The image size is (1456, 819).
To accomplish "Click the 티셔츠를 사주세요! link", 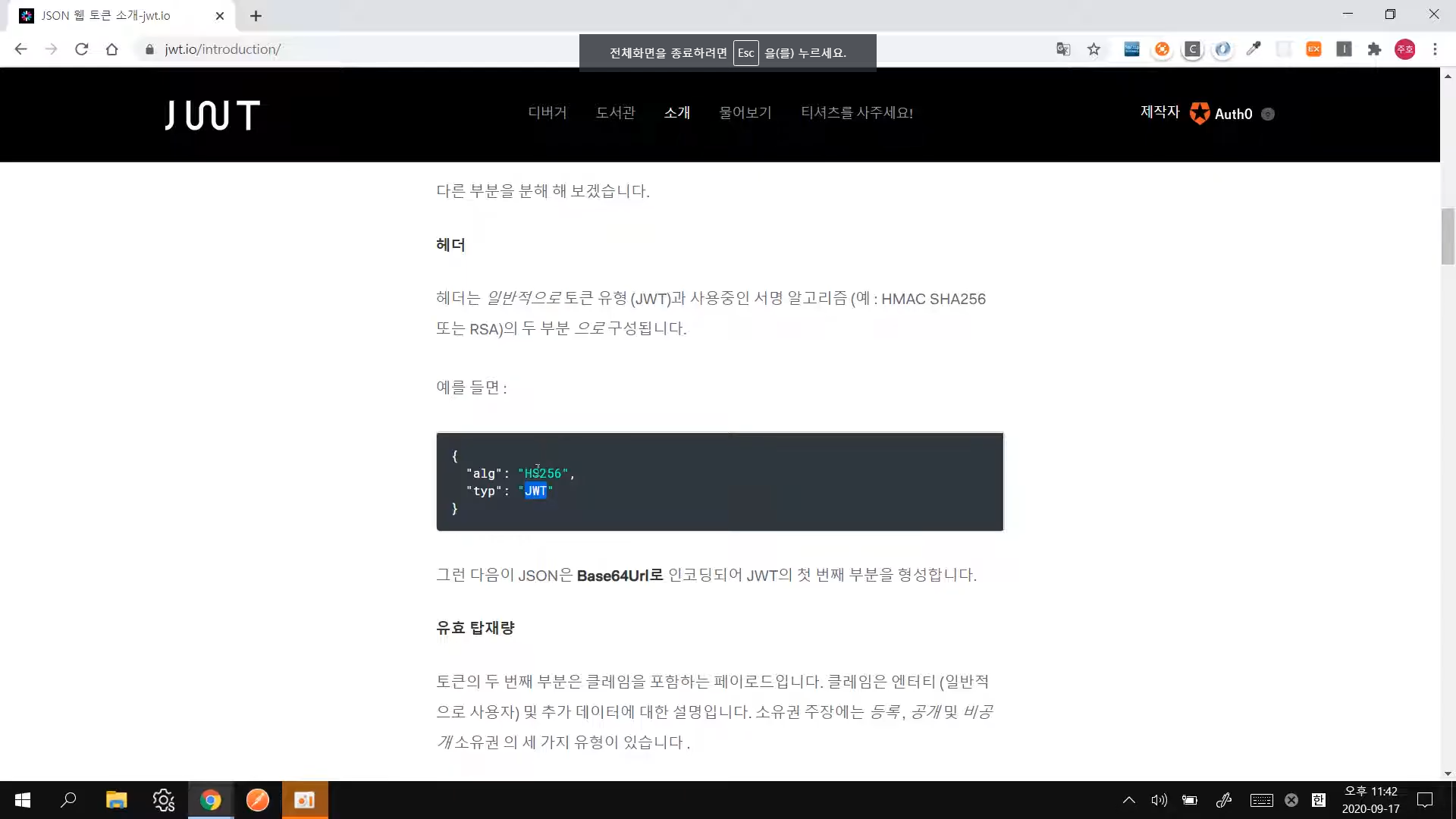I will pos(856,112).
